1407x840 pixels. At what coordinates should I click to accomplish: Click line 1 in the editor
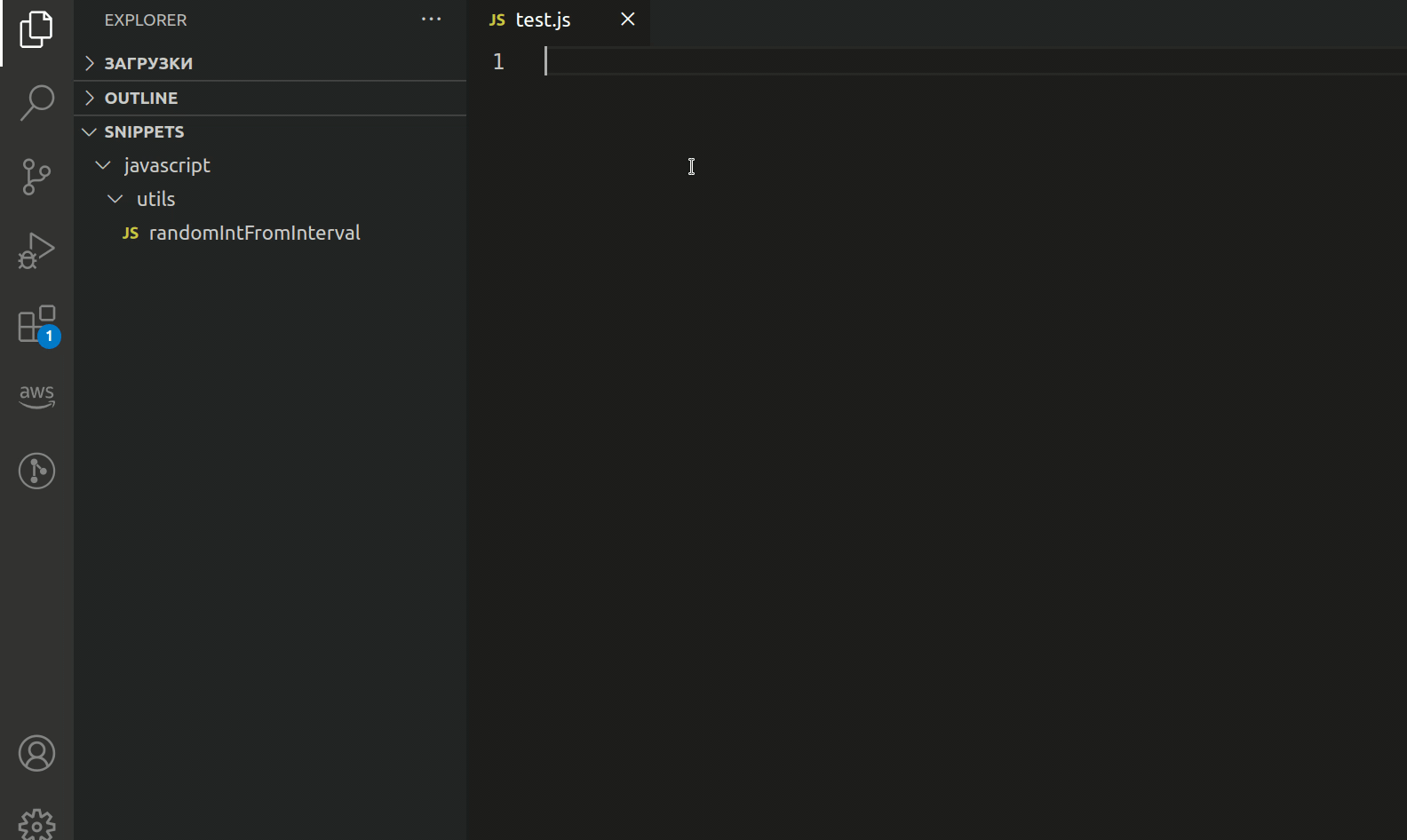(x=799, y=61)
